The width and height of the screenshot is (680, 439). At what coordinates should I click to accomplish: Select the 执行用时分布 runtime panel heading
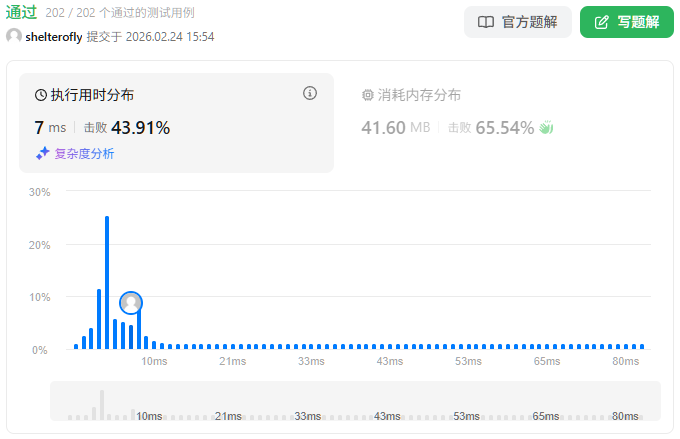click(92, 95)
